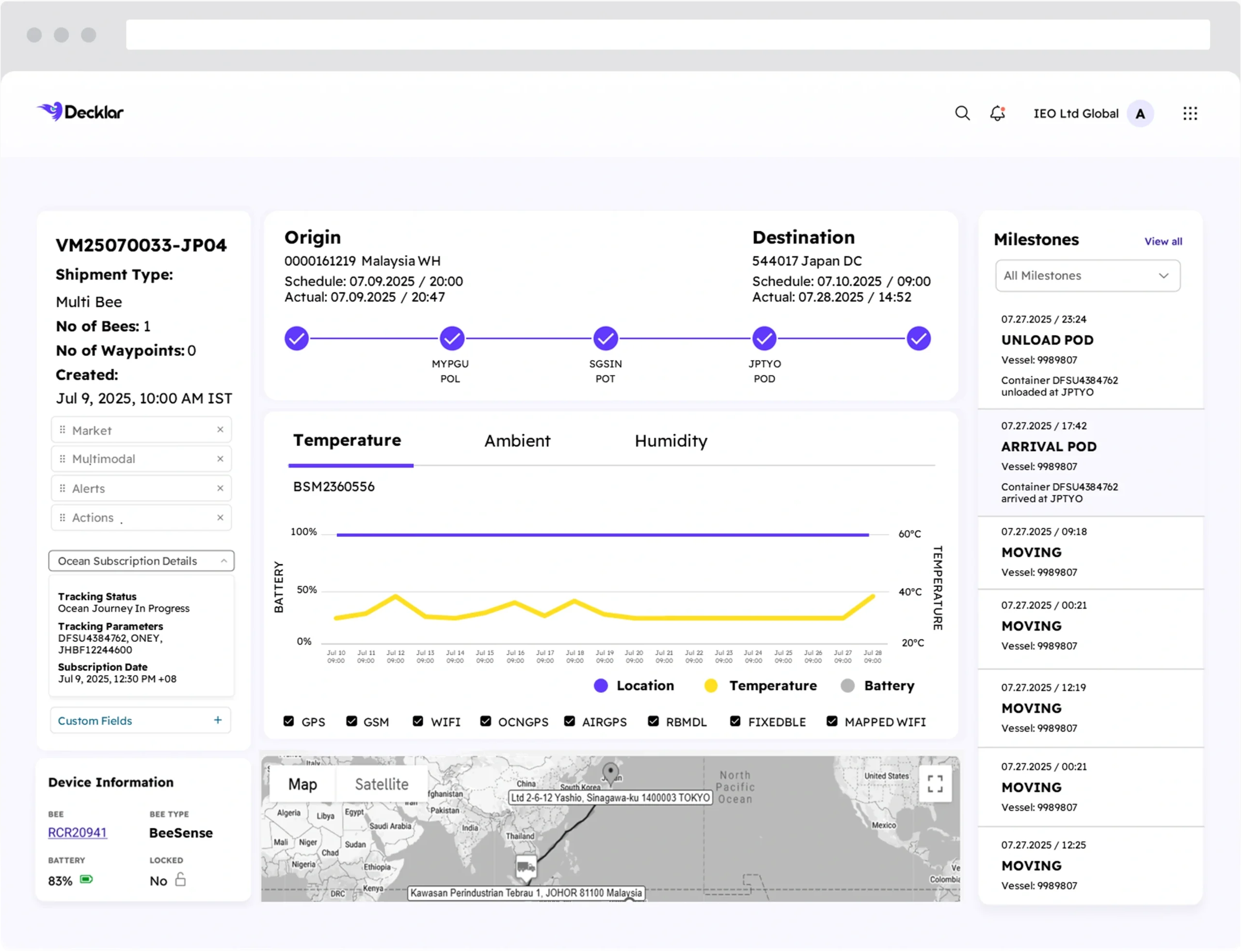Disable the FIXEDBLE checkbox

(x=734, y=721)
